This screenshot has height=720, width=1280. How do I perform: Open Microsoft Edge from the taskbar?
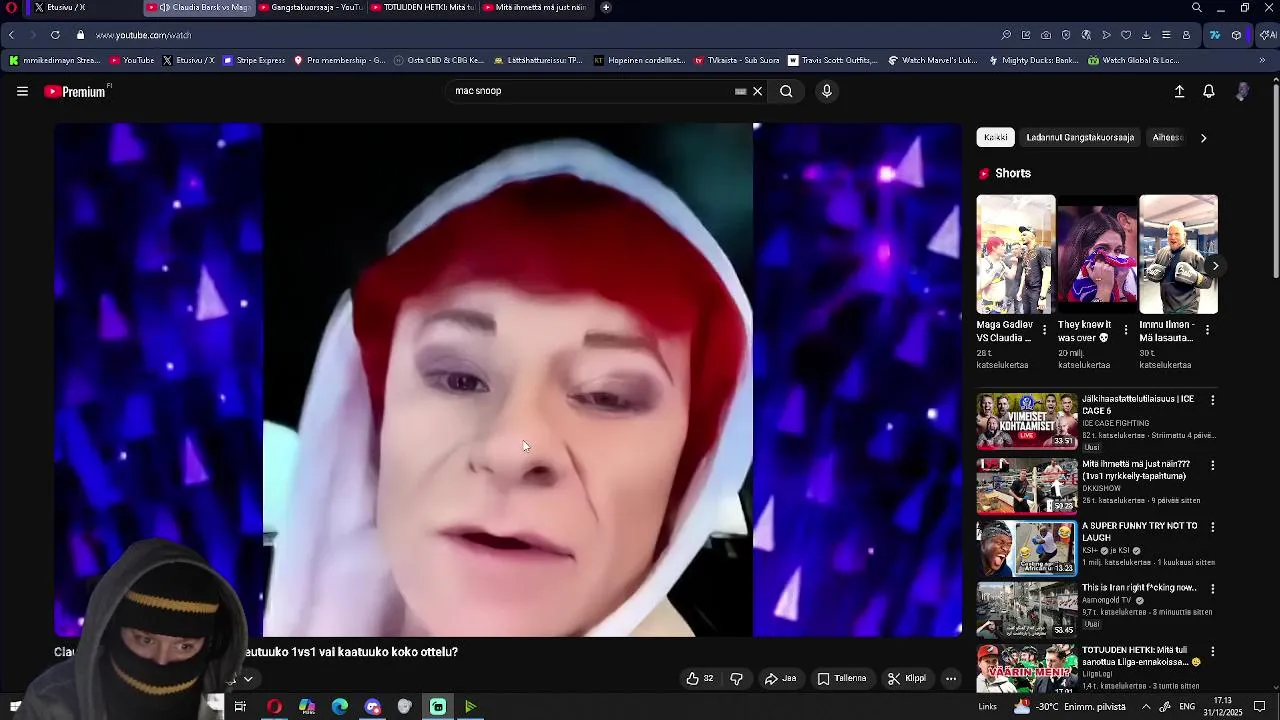[x=340, y=707]
